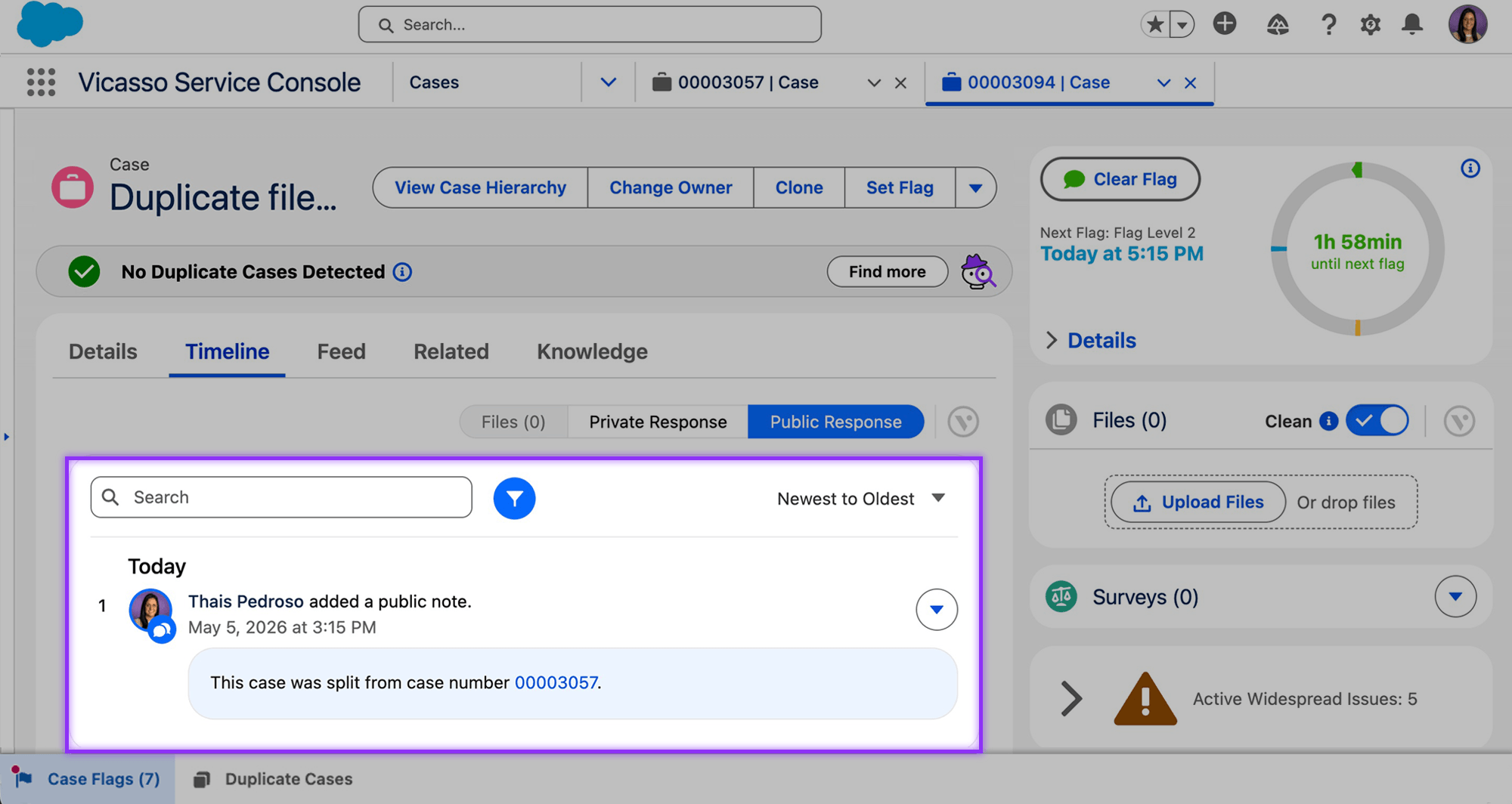Open the favorites list dropdown arrow
The image size is (1512, 804).
[1182, 25]
